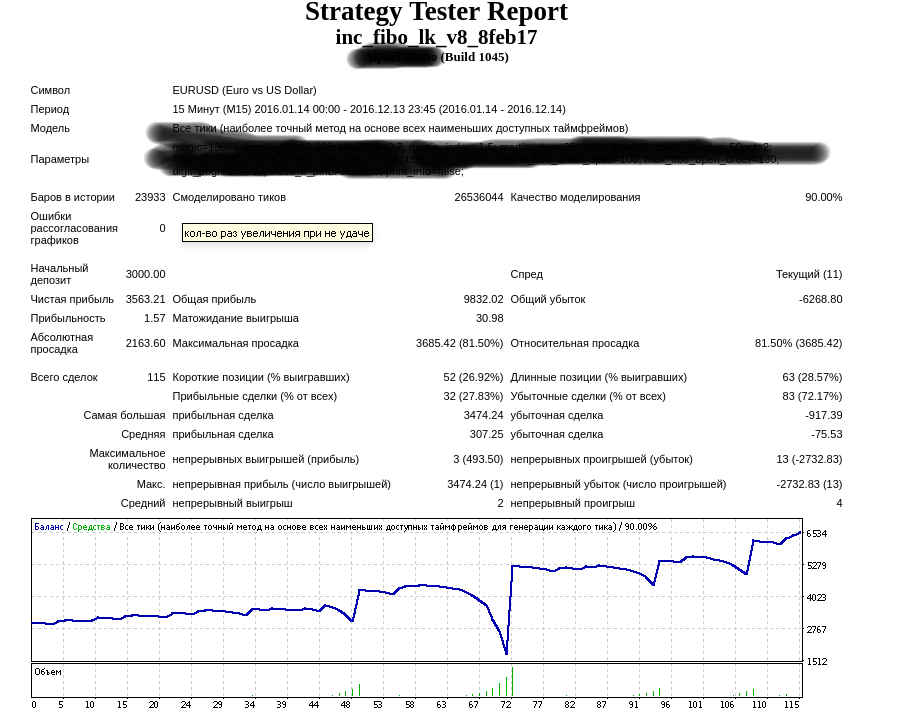Viewport: 916px width, 719px height.
Task: Select absolute drawdown value '2163.60'
Action: click(x=145, y=343)
